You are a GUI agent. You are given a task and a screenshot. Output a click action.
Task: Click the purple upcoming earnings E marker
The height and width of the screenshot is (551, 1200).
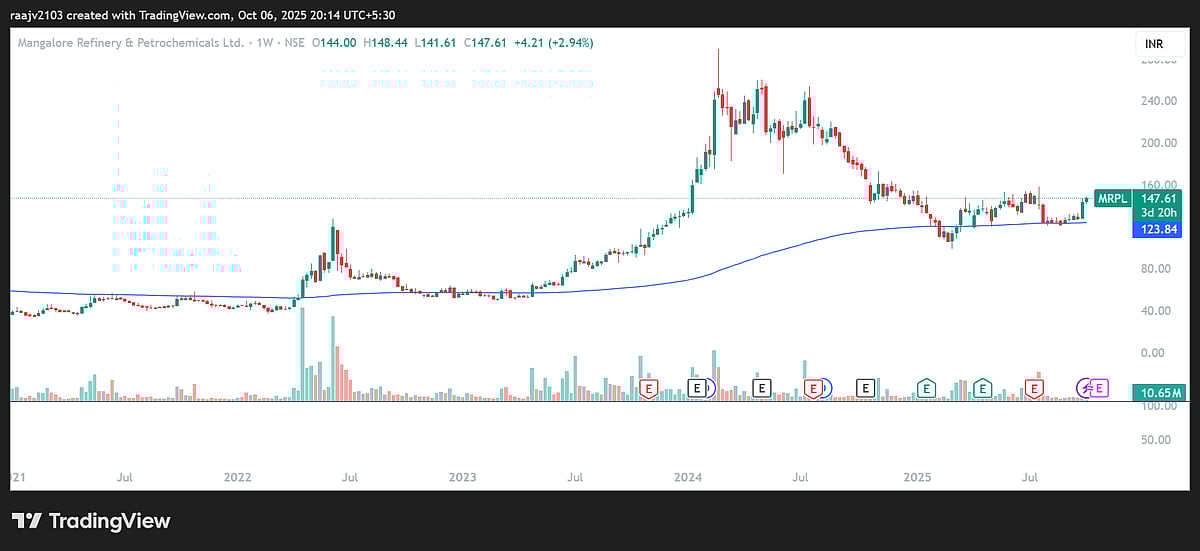click(1099, 388)
